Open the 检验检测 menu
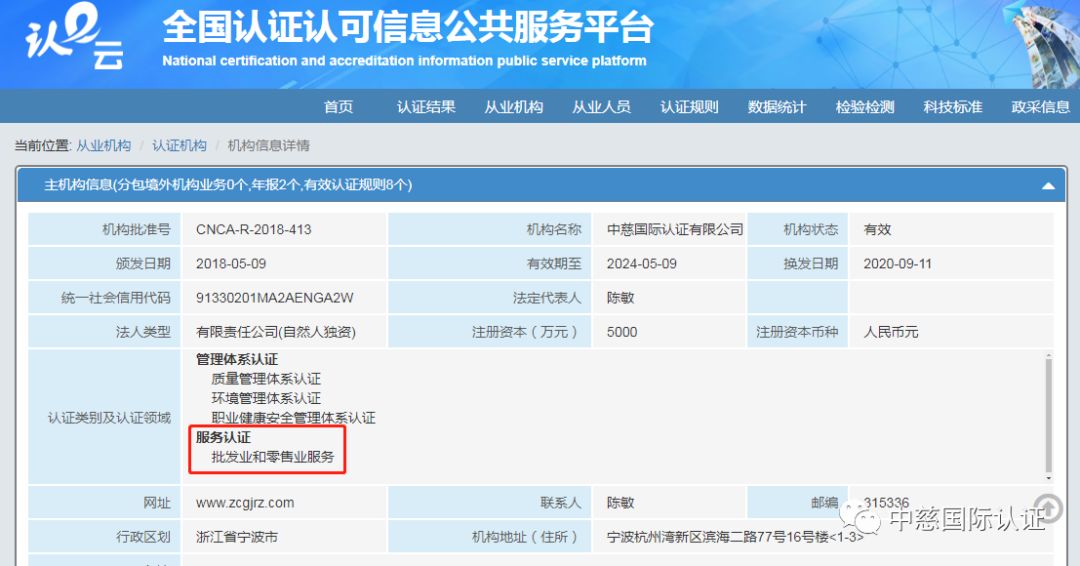 865,107
